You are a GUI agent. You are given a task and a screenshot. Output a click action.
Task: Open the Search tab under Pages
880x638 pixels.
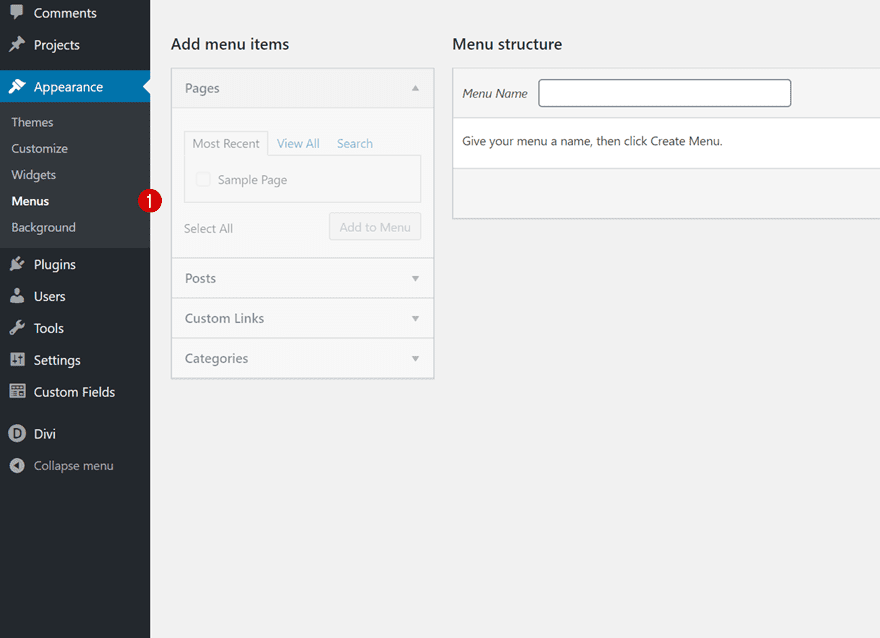[354, 143]
